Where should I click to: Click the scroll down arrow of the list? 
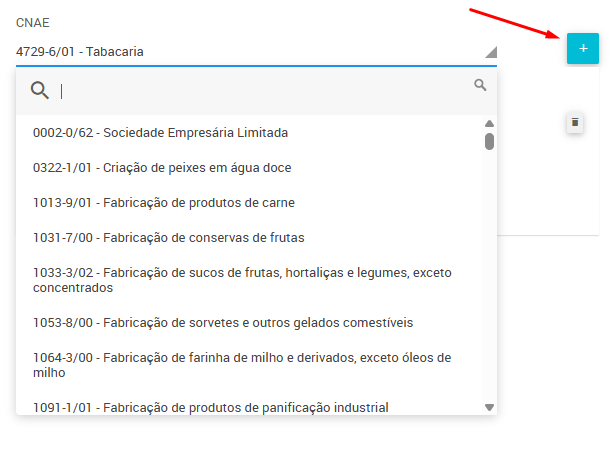click(489, 407)
